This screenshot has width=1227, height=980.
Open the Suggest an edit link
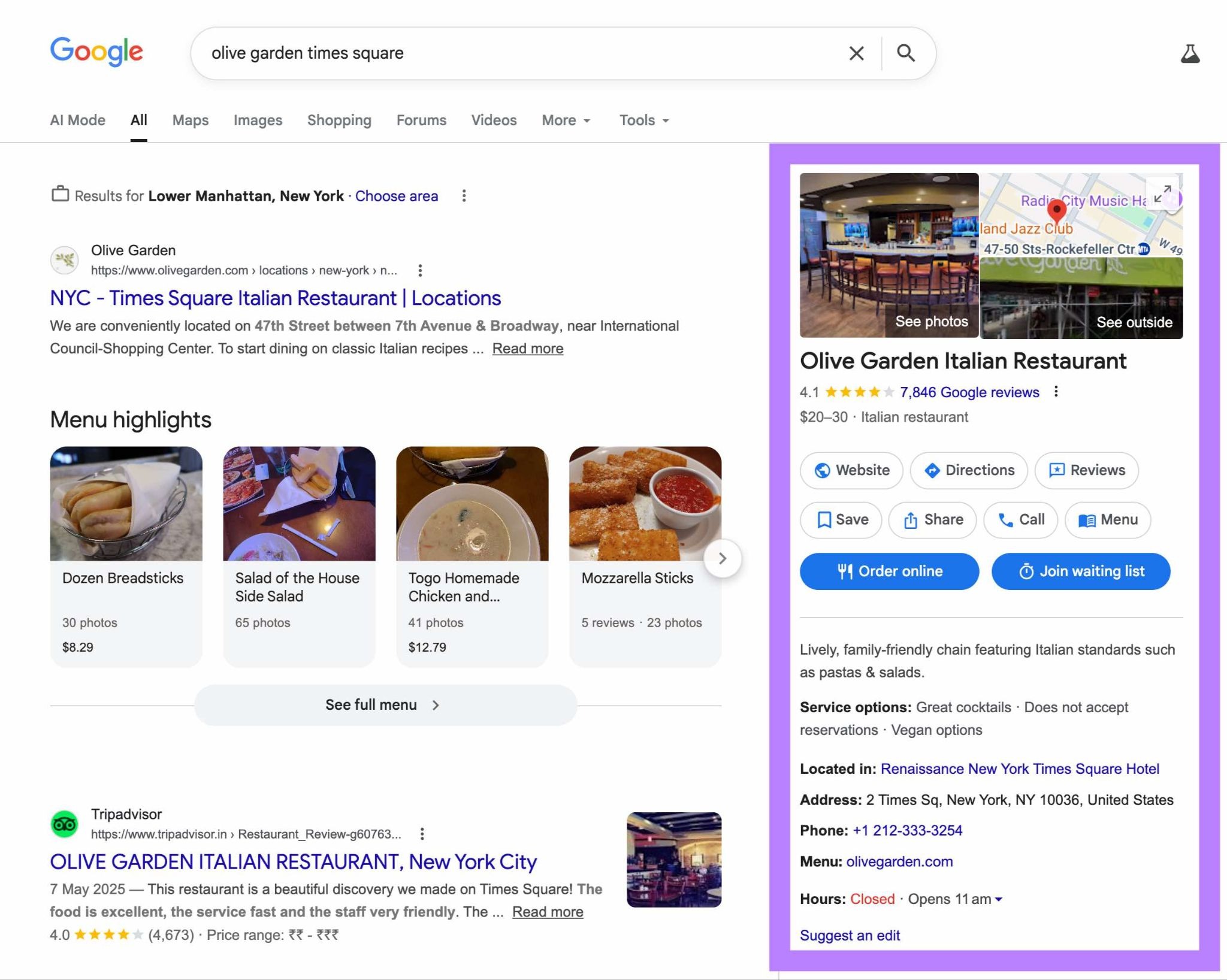click(850, 935)
